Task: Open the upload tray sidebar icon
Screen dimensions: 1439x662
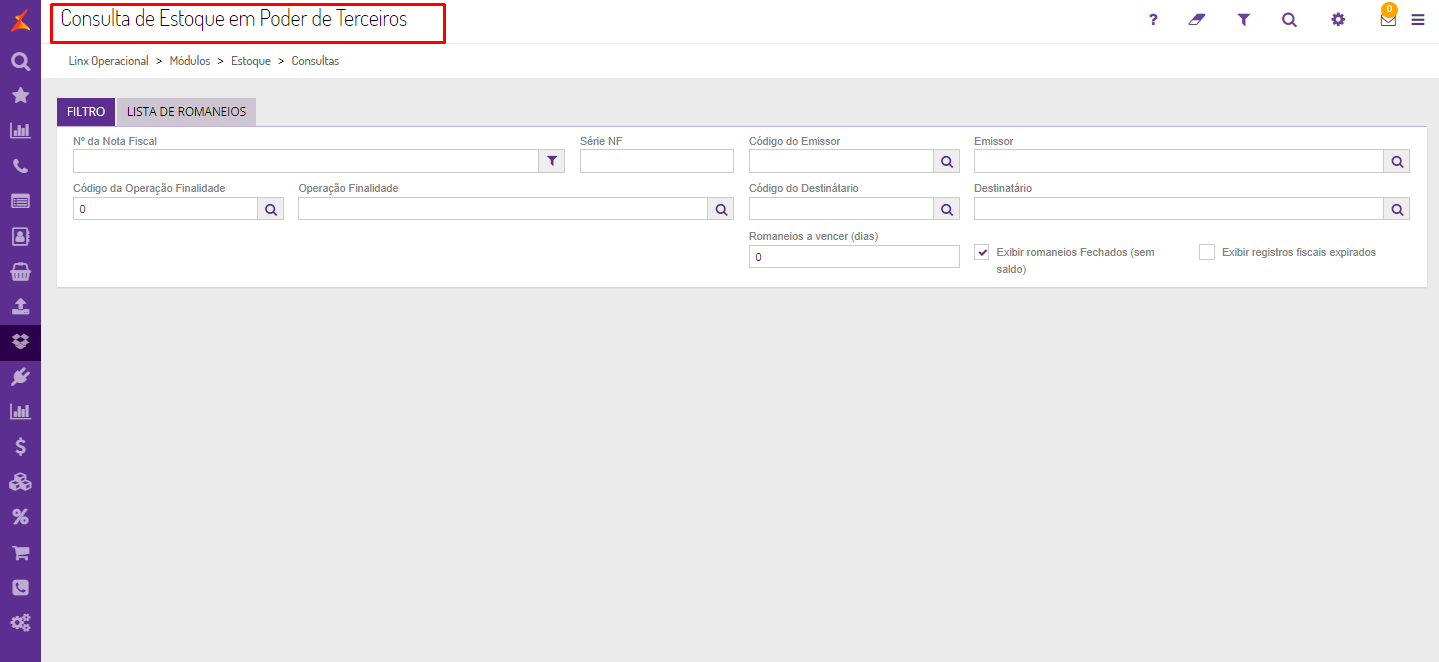Action: coord(20,306)
